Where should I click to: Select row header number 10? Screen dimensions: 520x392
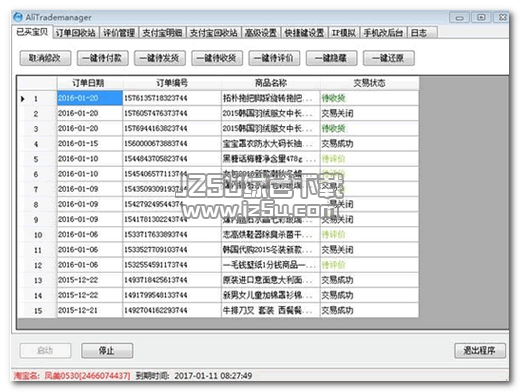coord(38,235)
